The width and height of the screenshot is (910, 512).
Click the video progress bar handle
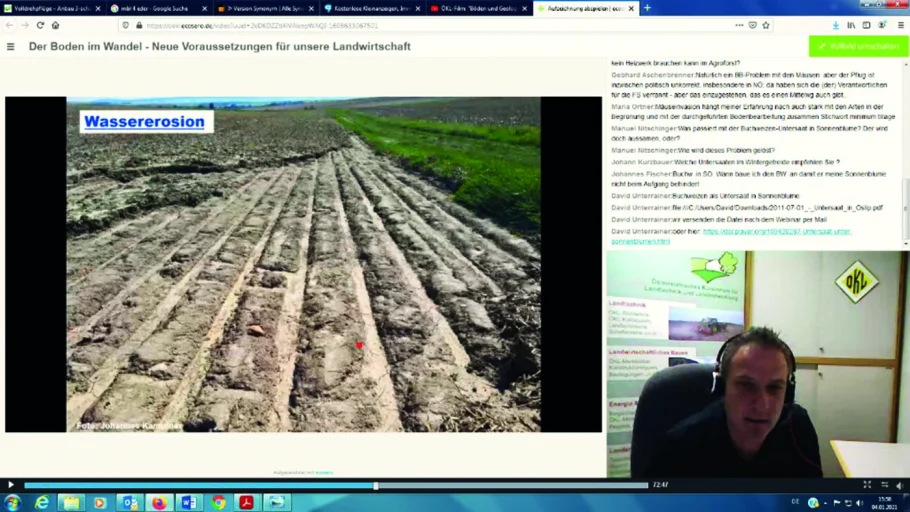pyautogui.click(x=376, y=485)
